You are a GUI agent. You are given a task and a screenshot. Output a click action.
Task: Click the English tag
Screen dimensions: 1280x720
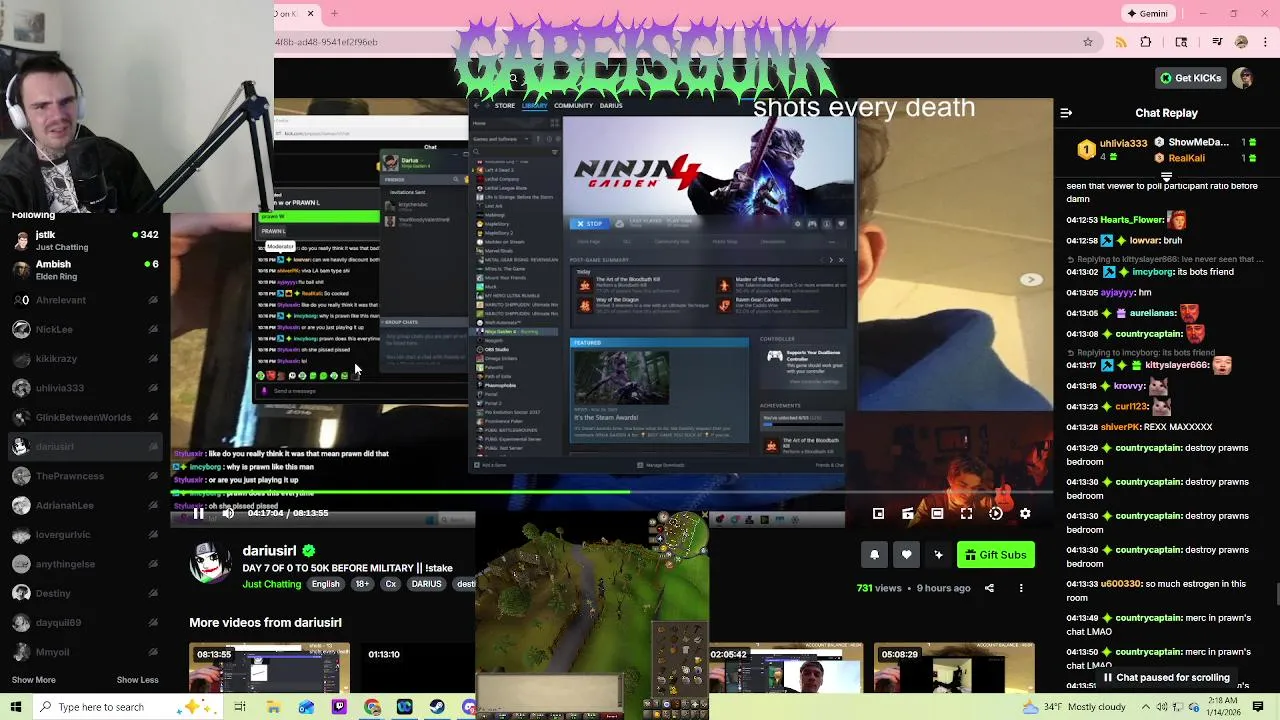click(x=325, y=584)
